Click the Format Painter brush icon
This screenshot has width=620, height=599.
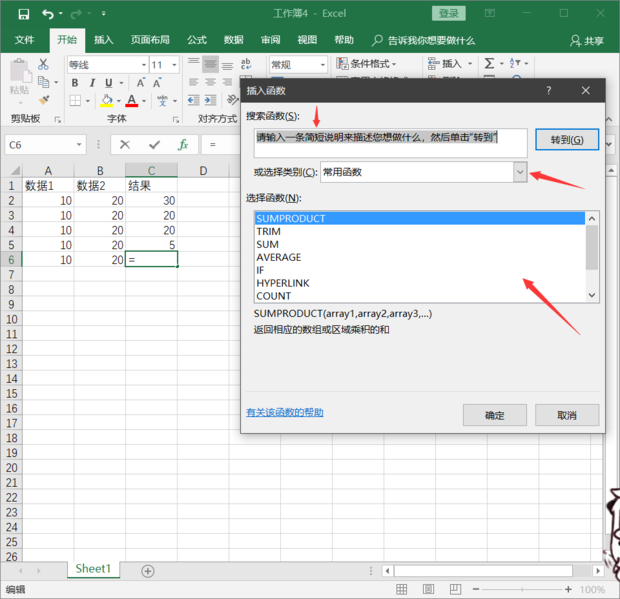click(44, 100)
